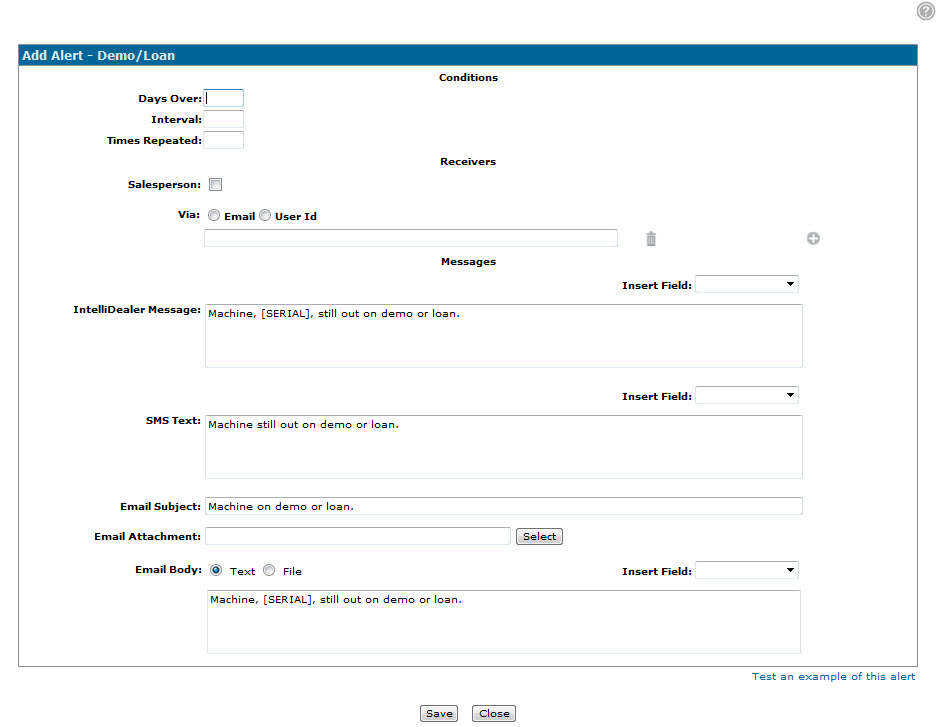Choose File radio for Email Body
Viewport: 936px width, 727px height.
coord(269,570)
